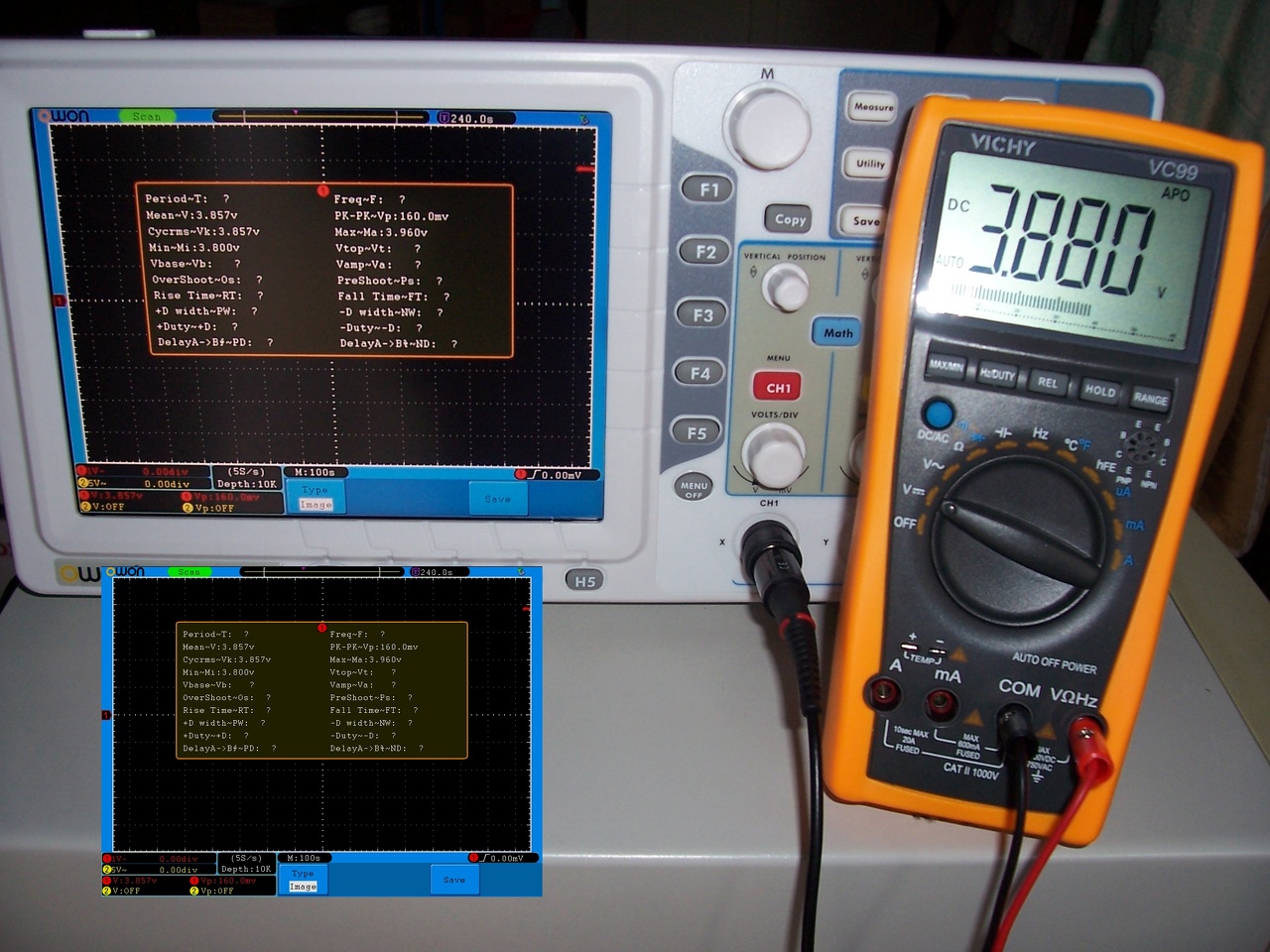This screenshot has width=1270, height=952.
Task: Click the Vertical Position knob
Action: (788, 288)
